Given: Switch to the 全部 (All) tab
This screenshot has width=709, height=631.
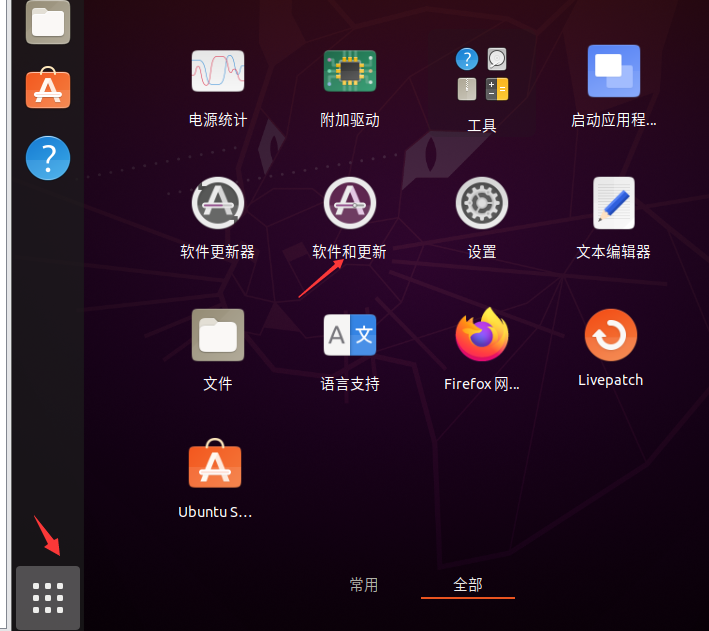Looking at the screenshot, I should click(468, 585).
